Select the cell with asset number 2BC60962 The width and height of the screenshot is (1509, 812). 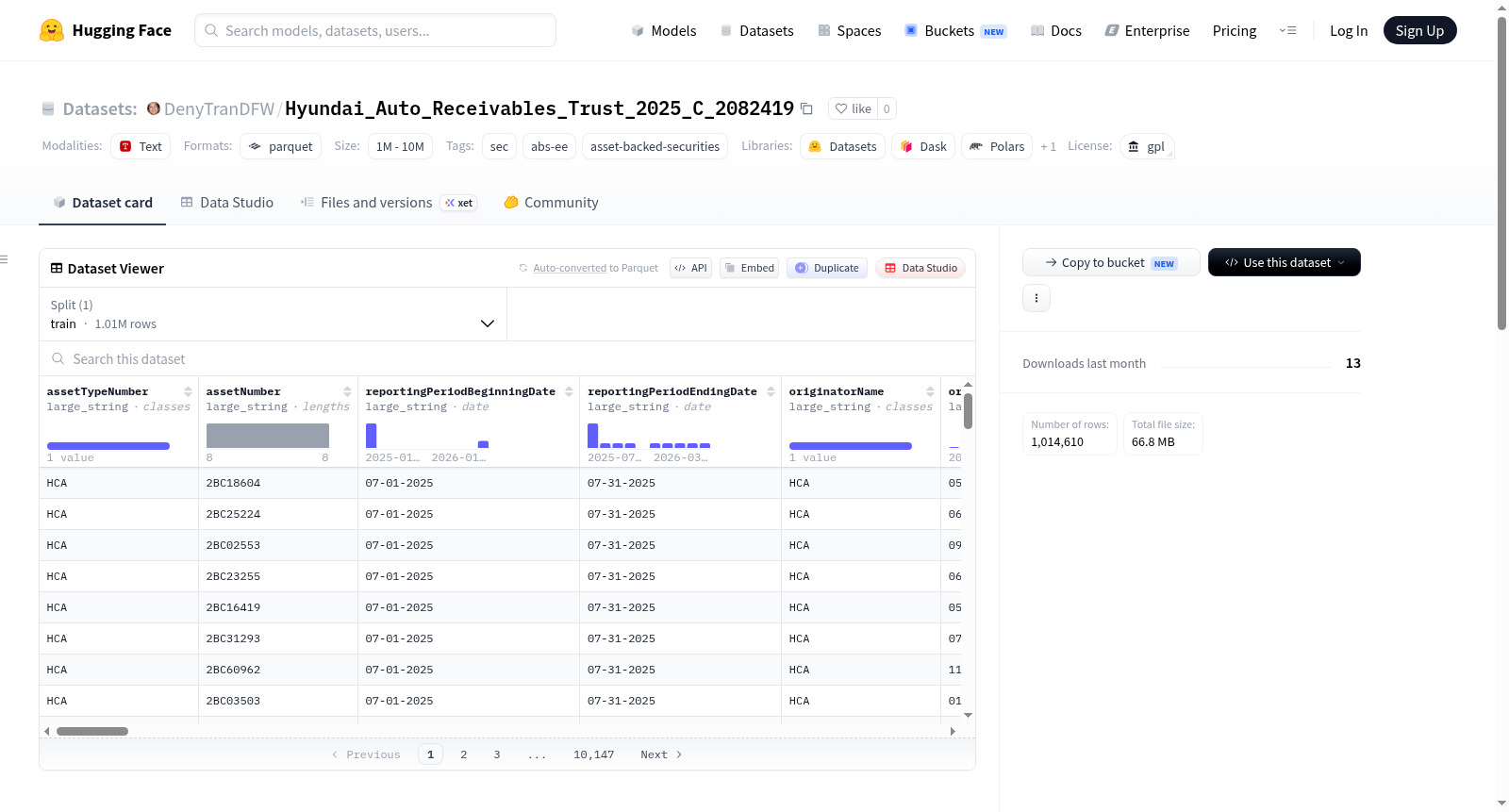click(278, 670)
